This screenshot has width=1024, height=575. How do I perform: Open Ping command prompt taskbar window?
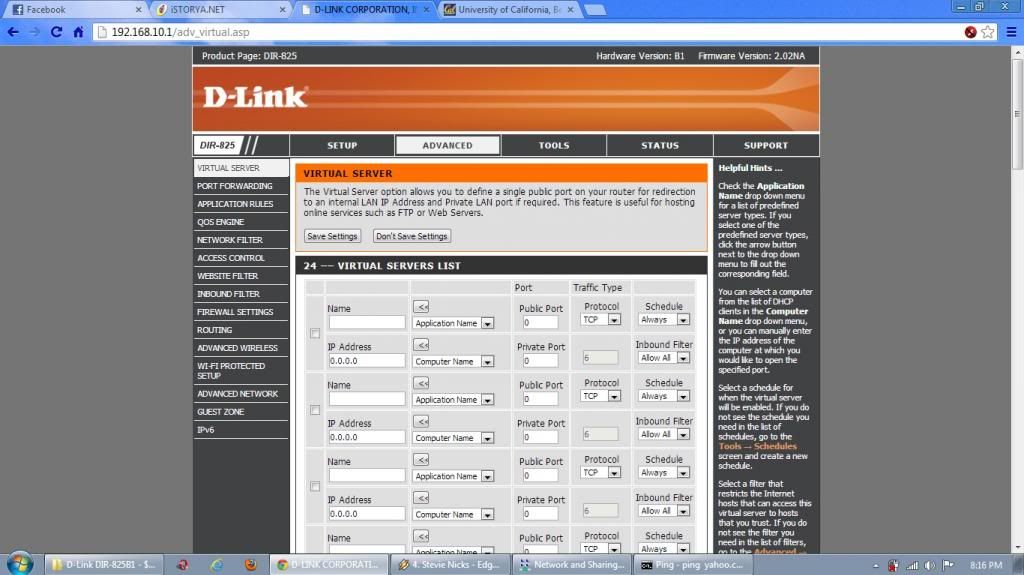[x=692, y=565]
